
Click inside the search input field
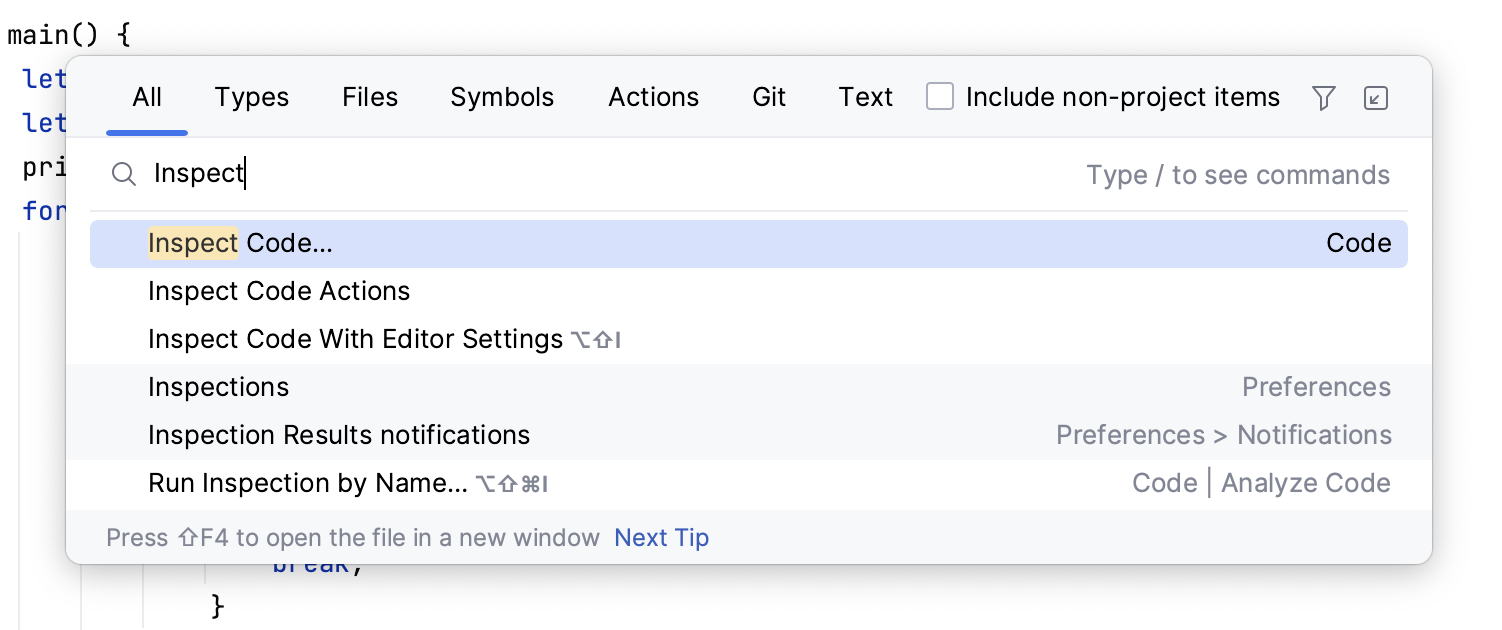(x=400, y=174)
